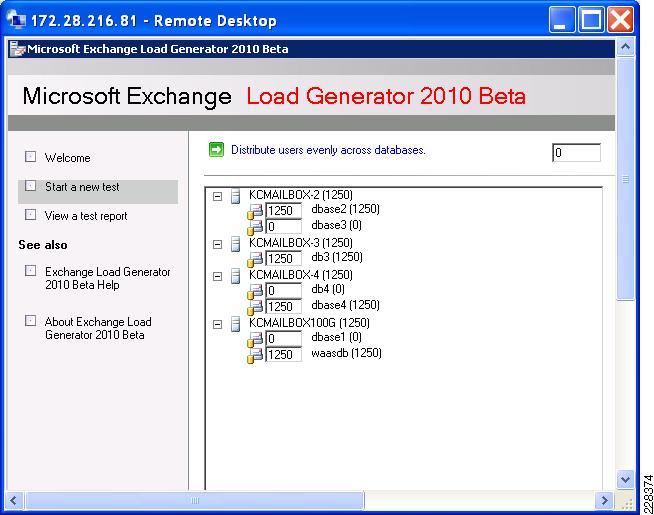Click the KCMAILBOX-4 server icon

pyautogui.click(x=236, y=276)
